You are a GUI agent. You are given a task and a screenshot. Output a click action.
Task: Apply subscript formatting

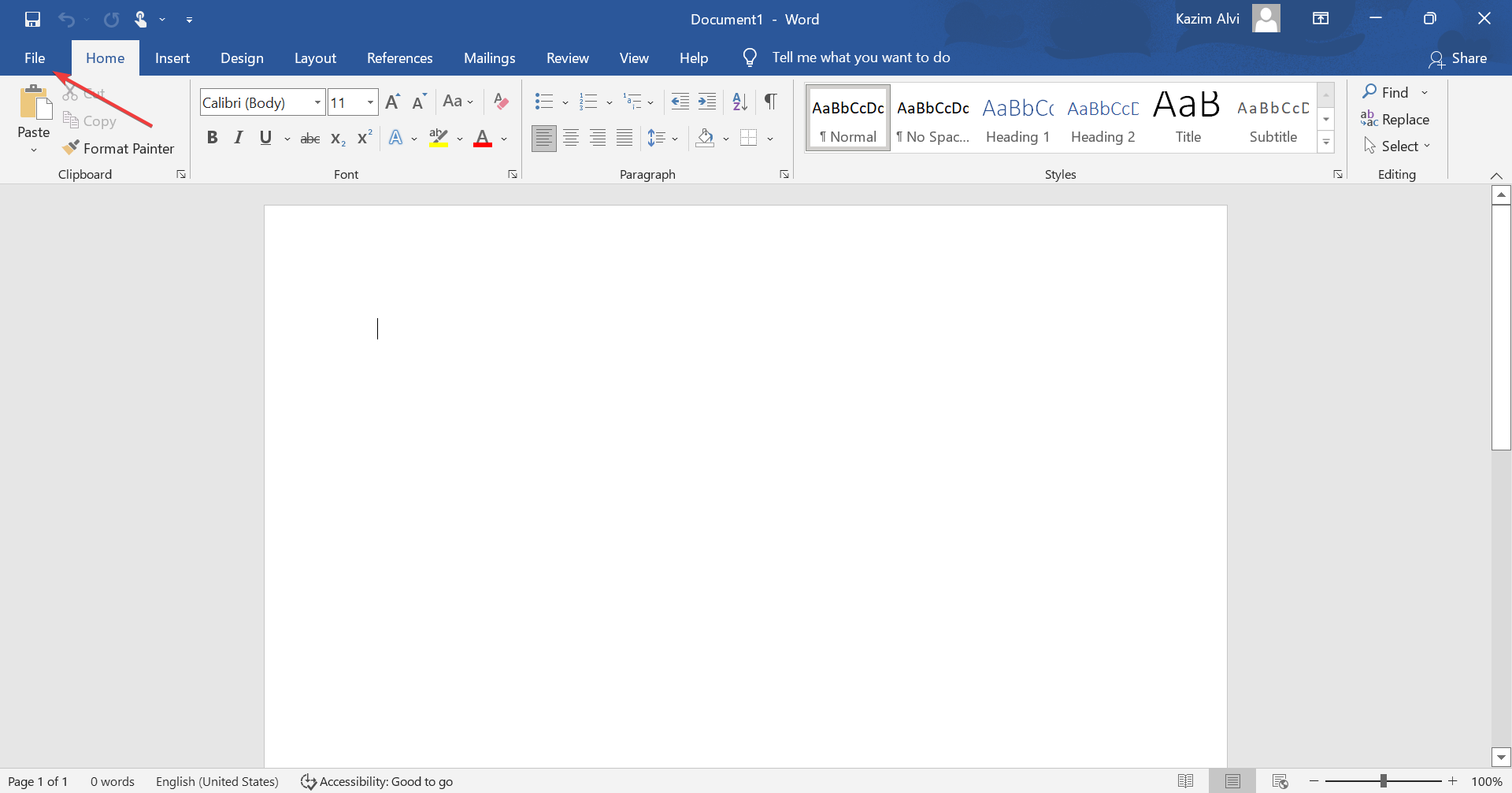click(336, 138)
